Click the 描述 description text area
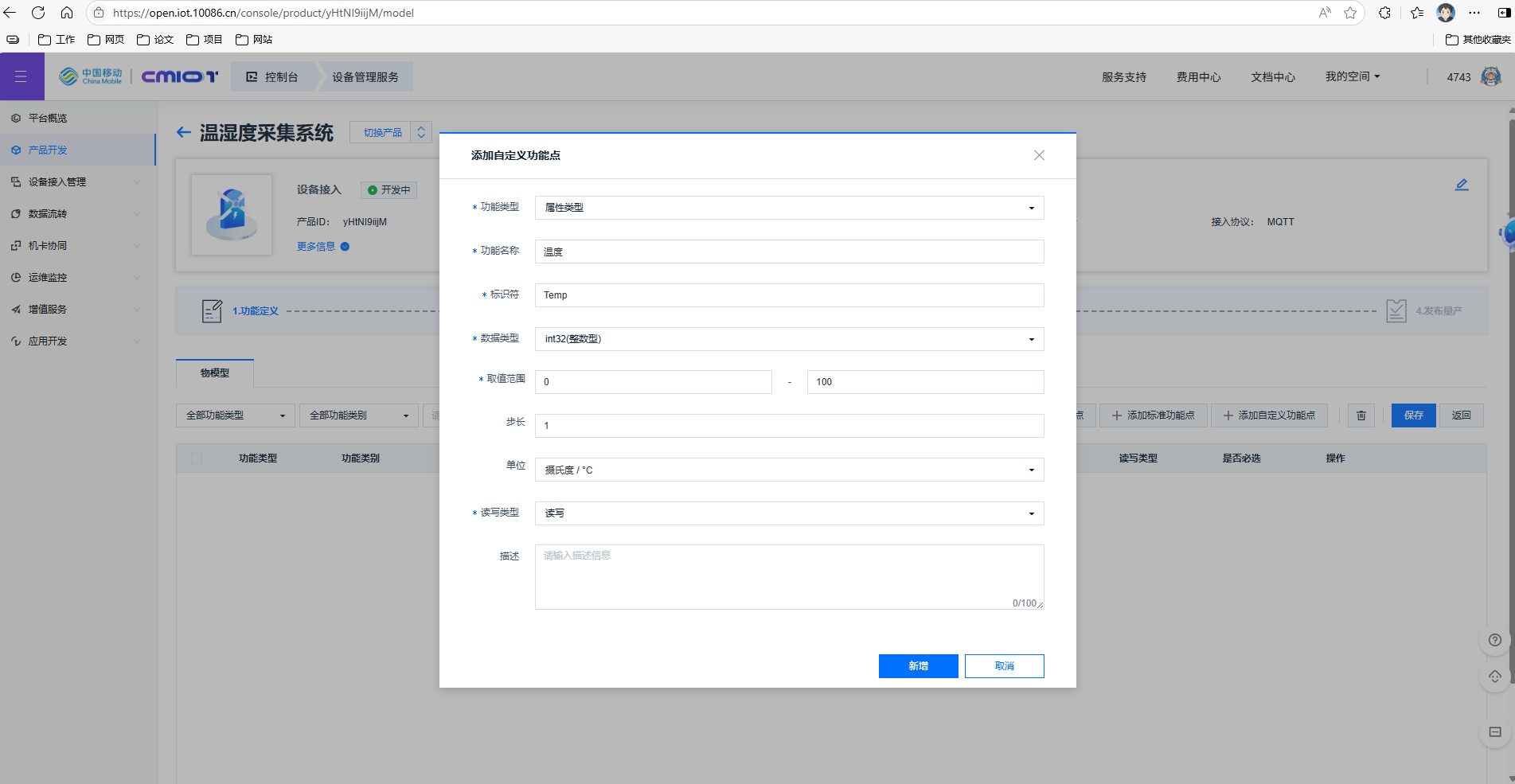 point(789,577)
